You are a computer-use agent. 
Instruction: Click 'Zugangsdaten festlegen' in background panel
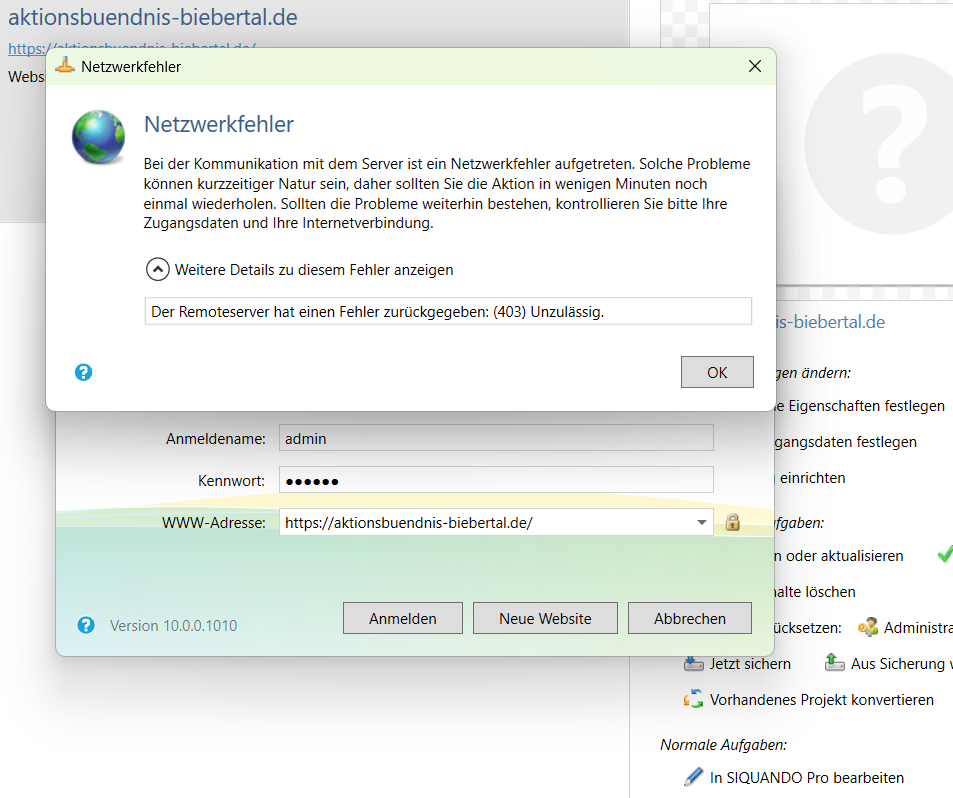point(846,442)
